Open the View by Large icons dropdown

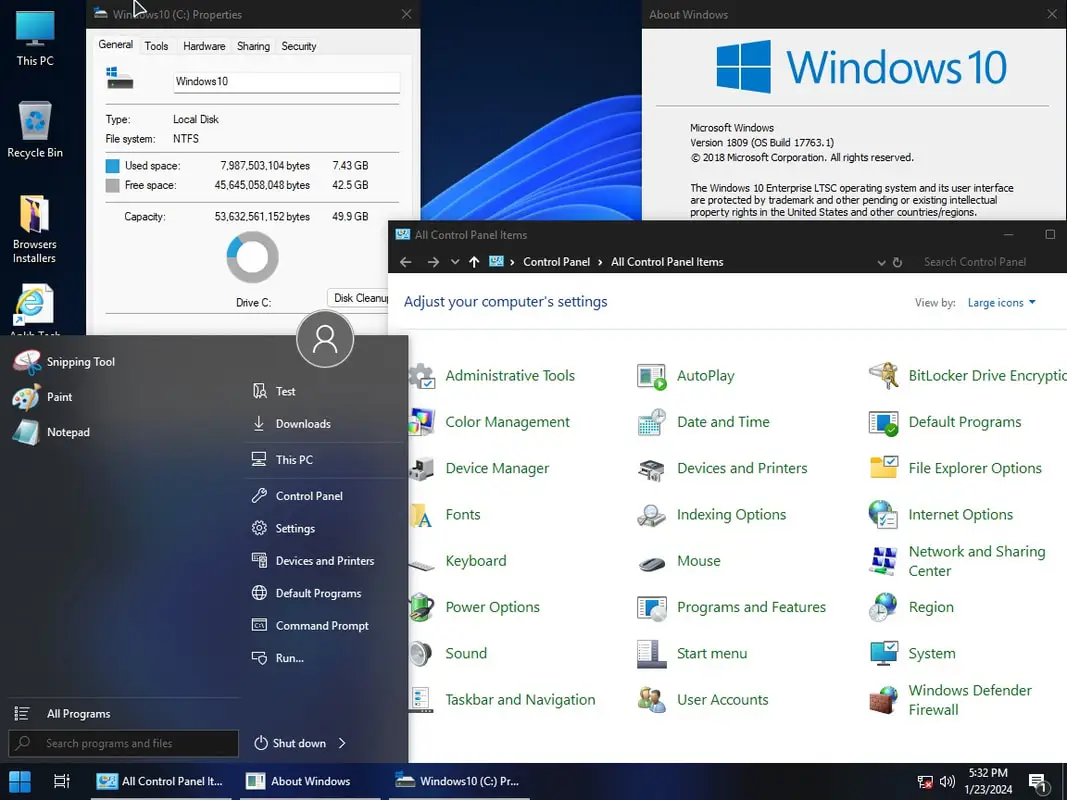[1001, 303]
